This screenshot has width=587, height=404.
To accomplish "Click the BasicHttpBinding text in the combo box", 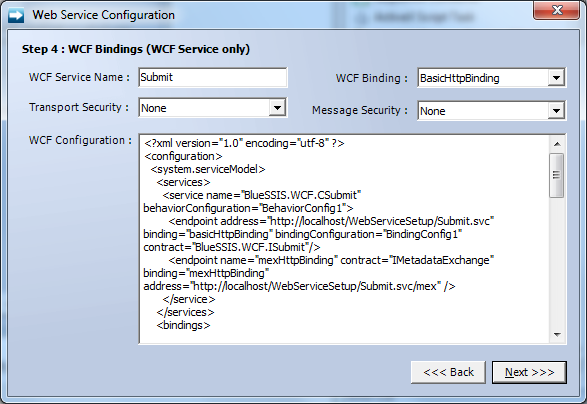I will coord(460,78).
